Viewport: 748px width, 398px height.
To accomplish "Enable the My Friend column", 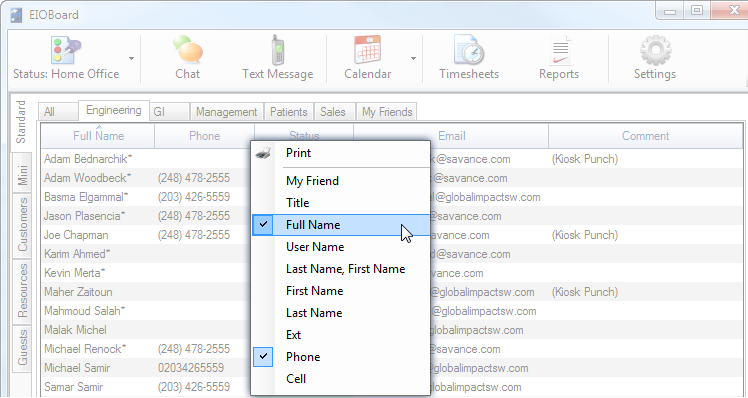I will [341, 181].
